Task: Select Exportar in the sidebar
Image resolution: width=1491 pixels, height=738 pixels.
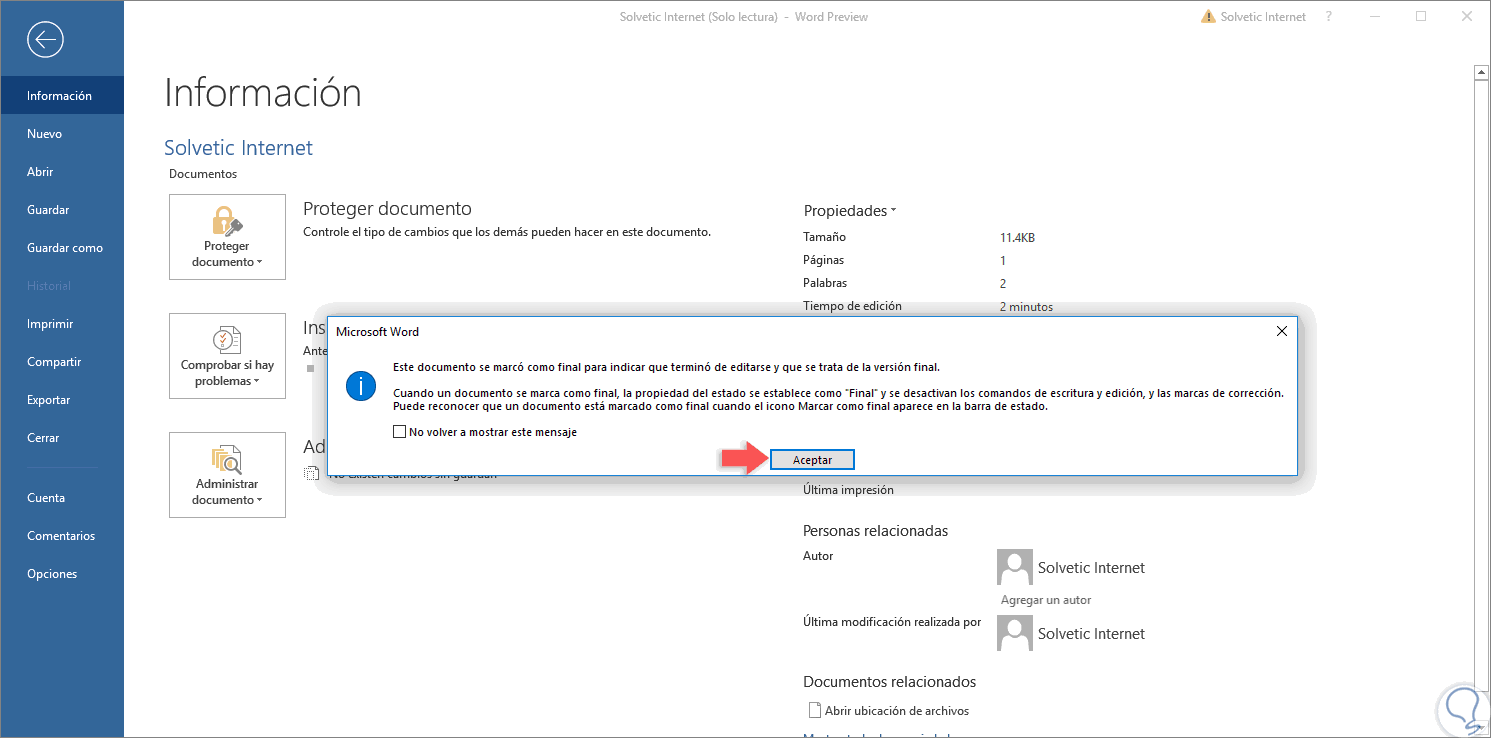Action: [x=62, y=400]
